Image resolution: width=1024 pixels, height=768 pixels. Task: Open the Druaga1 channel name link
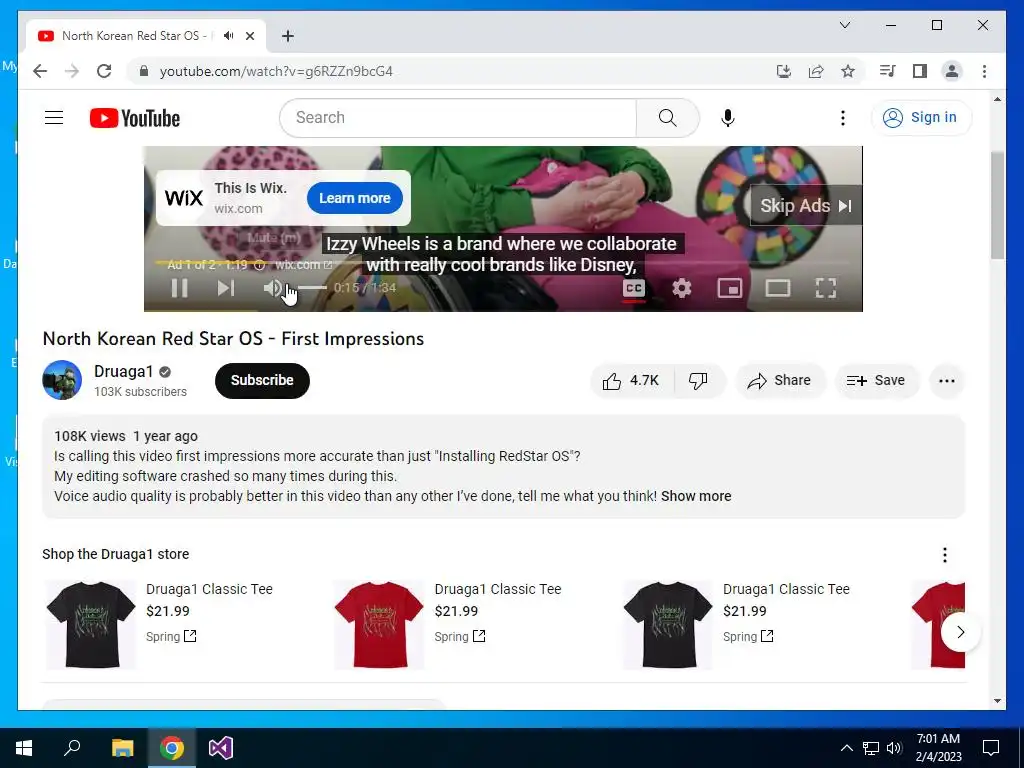pos(123,371)
